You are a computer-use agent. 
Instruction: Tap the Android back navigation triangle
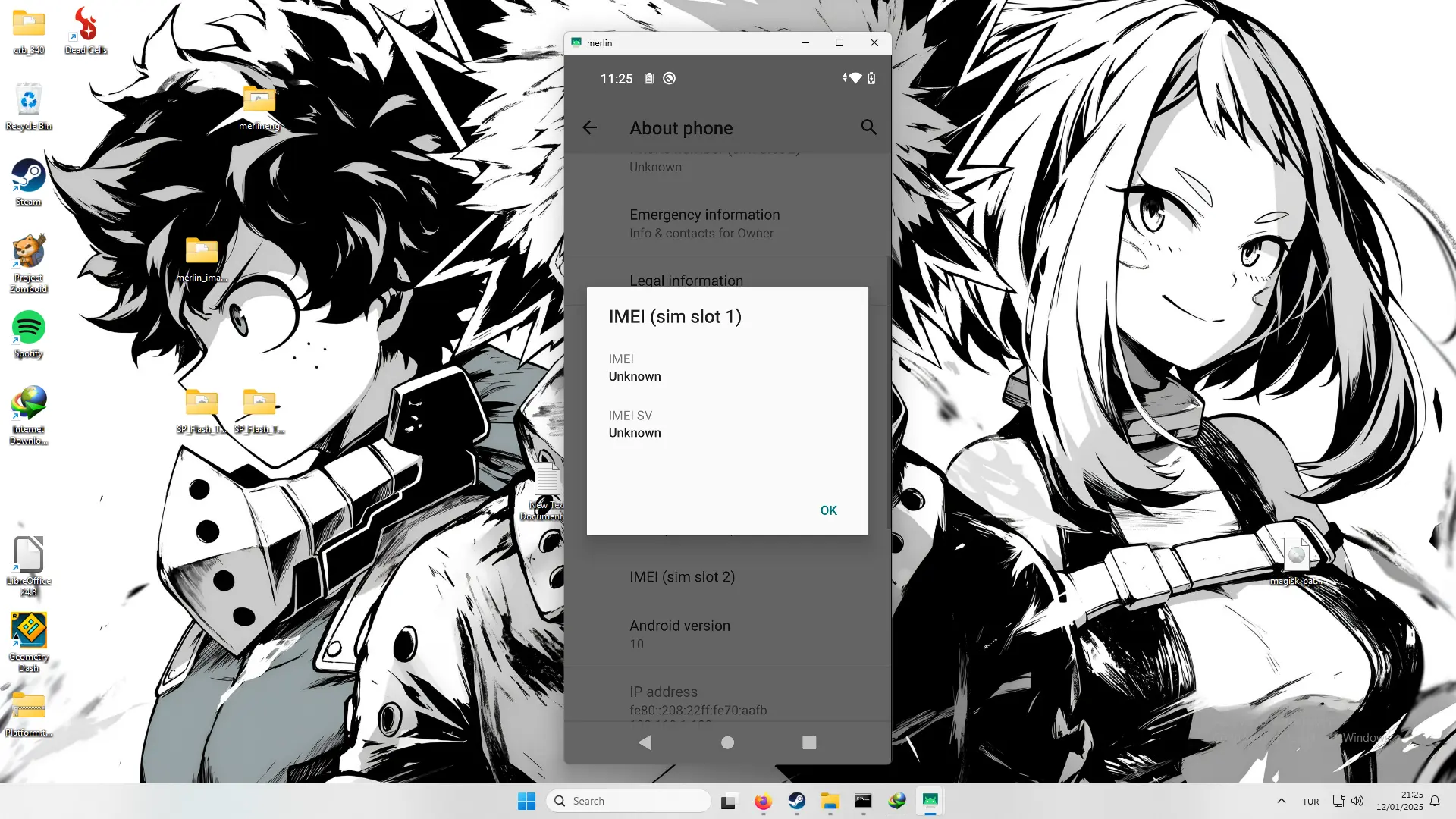(645, 742)
